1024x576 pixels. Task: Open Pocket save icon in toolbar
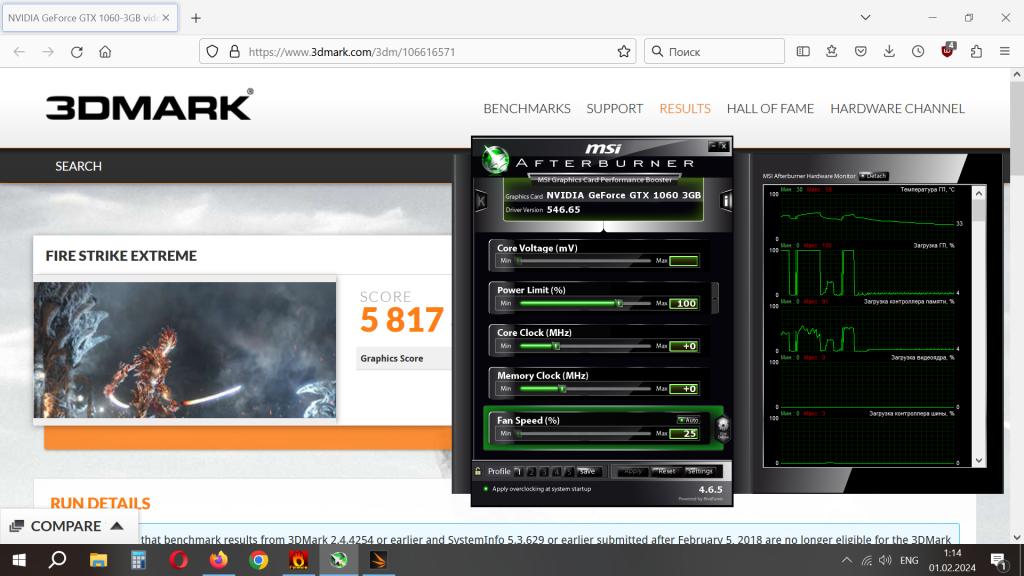861,52
